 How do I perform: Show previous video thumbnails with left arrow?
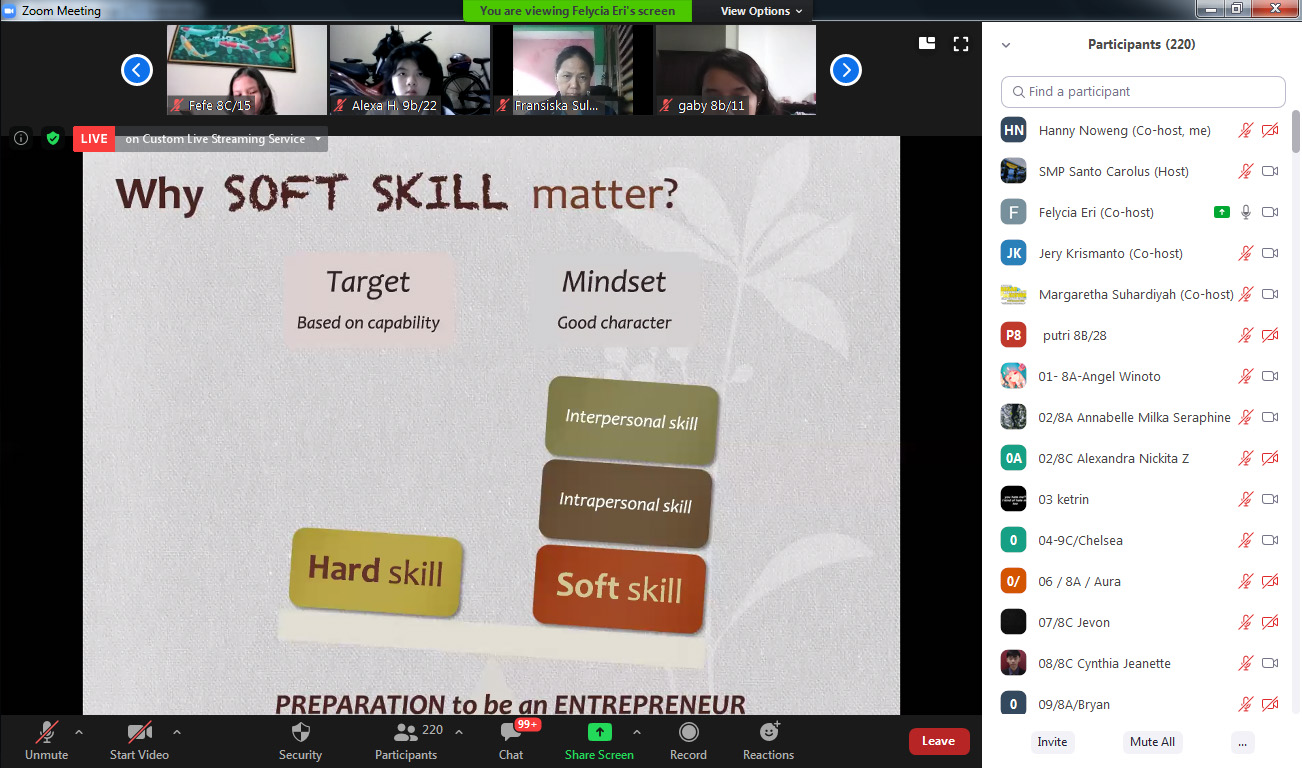pyautogui.click(x=137, y=70)
